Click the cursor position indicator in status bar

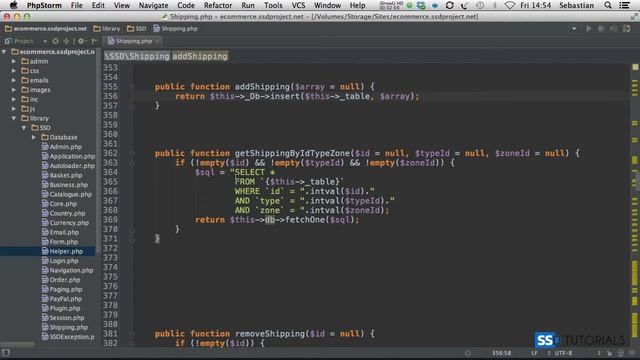tap(501, 353)
